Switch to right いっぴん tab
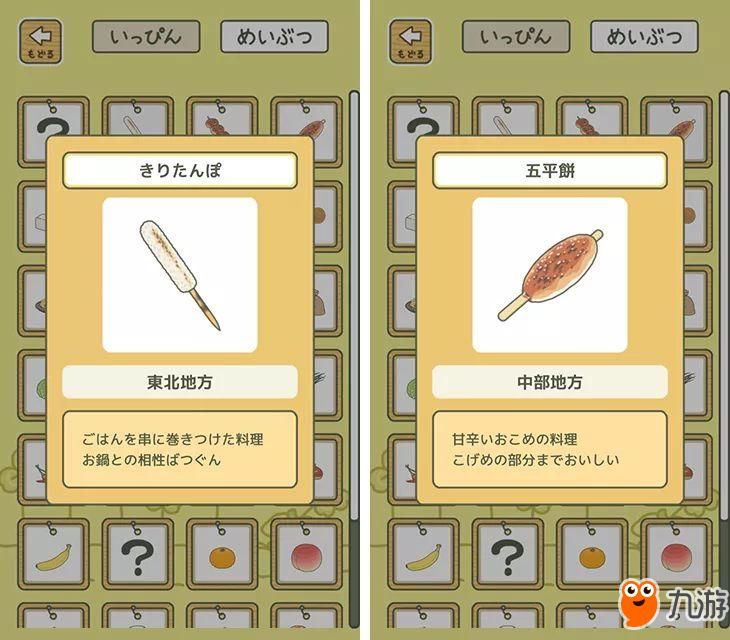The image size is (730, 640). tap(516, 36)
